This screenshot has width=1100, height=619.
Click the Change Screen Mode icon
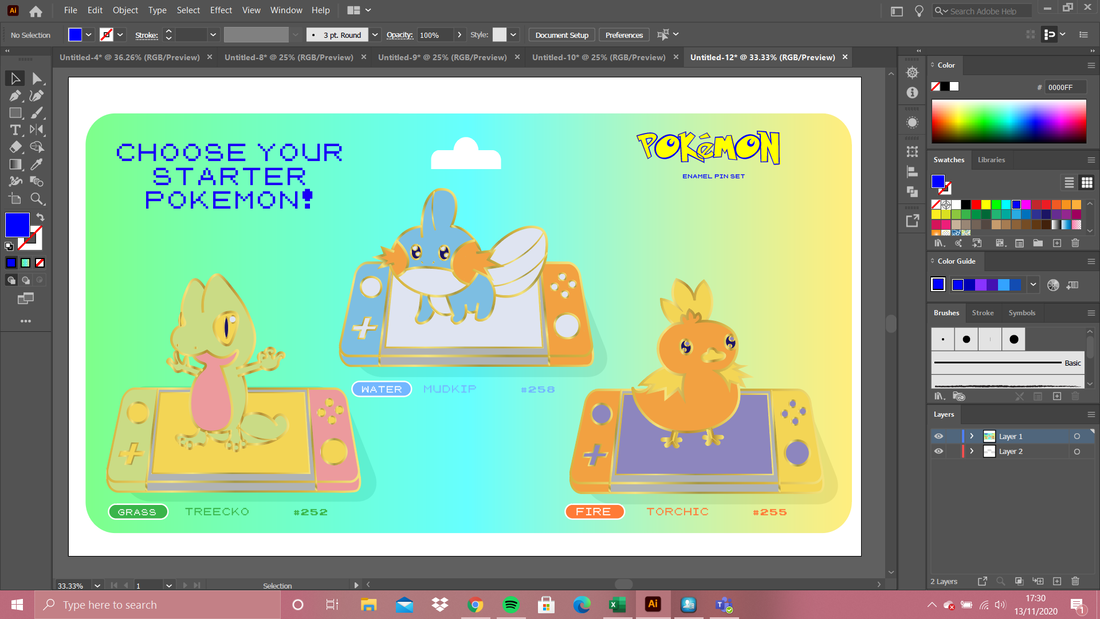click(25, 299)
